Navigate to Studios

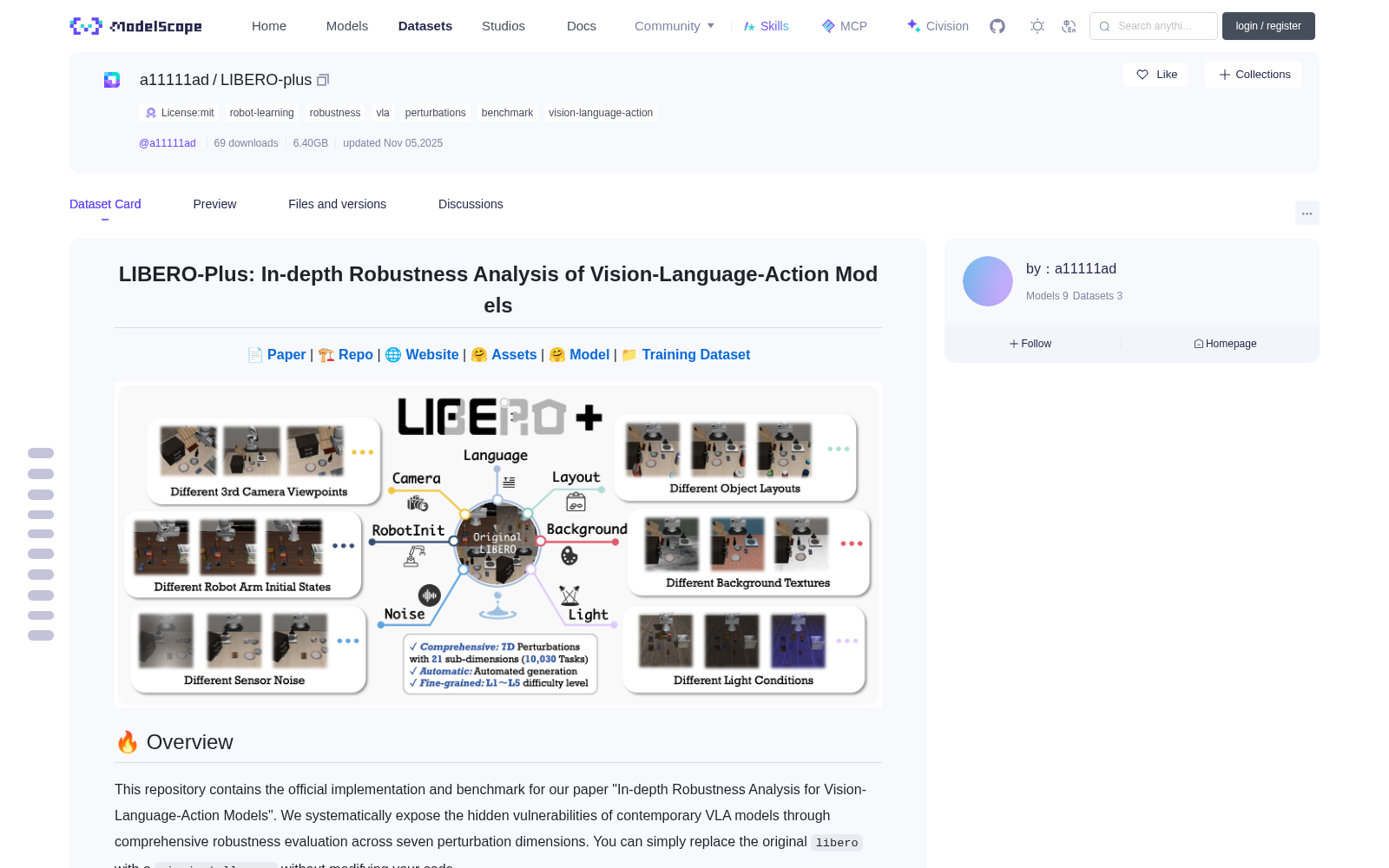[504, 26]
